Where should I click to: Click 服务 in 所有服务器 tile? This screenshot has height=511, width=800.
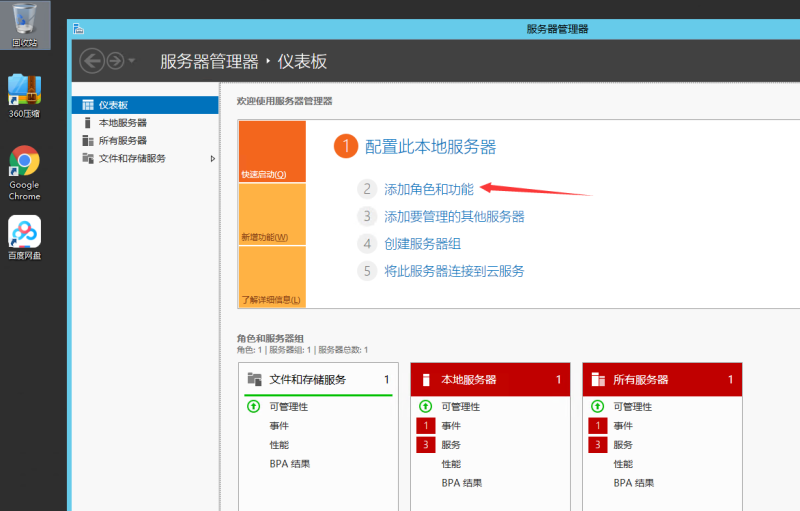coord(623,445)
